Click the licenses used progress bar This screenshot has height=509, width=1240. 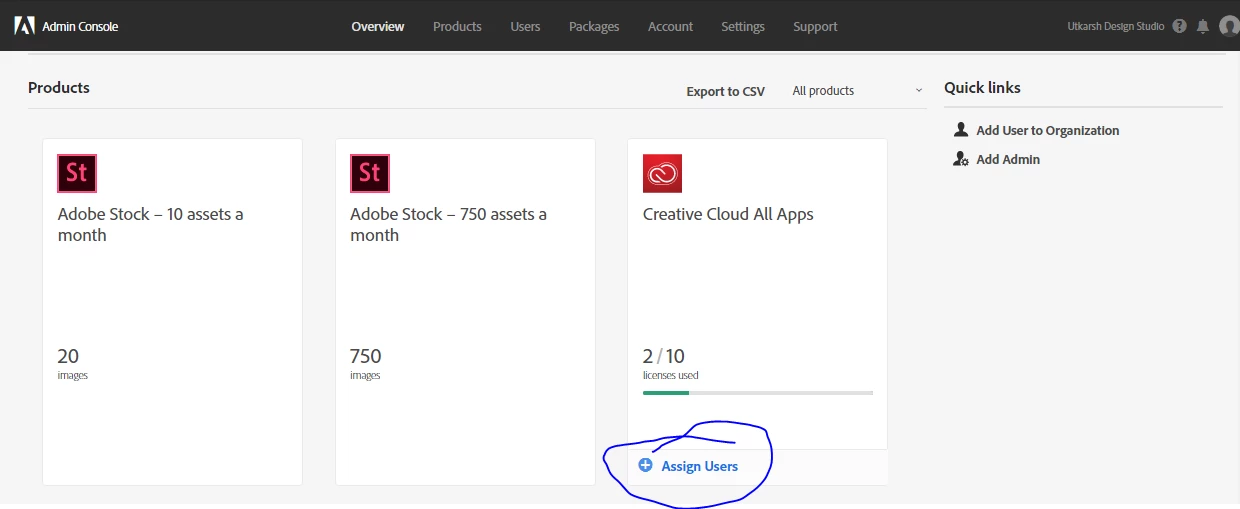(758, 393)
